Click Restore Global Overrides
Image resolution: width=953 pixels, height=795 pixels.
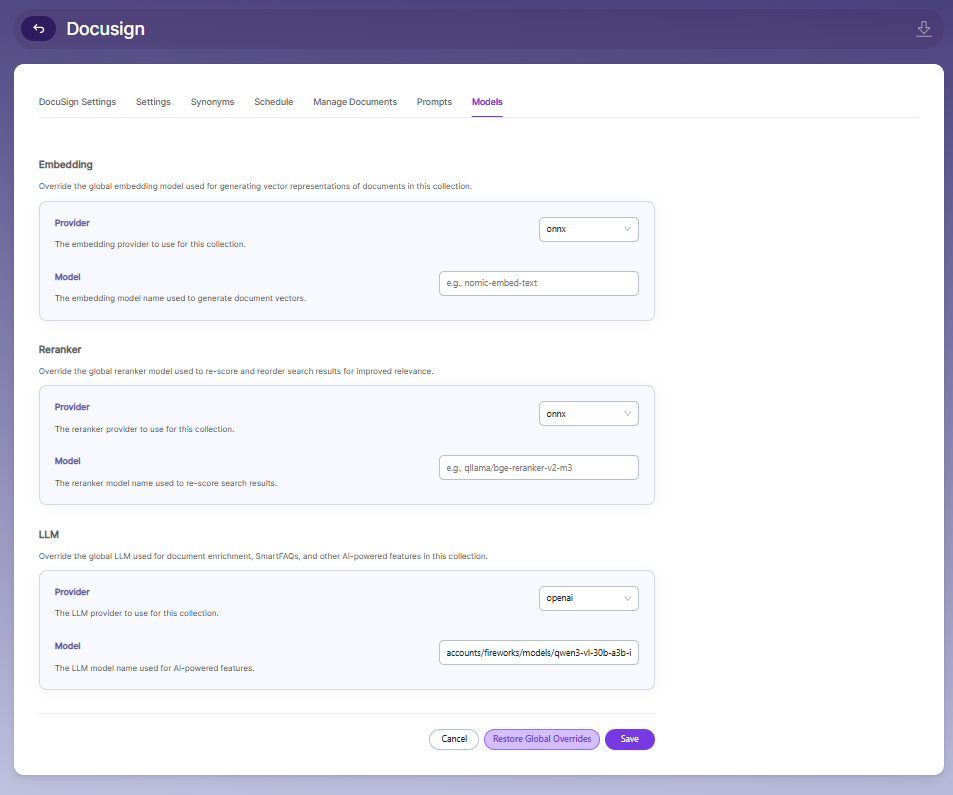coord(542,739)
